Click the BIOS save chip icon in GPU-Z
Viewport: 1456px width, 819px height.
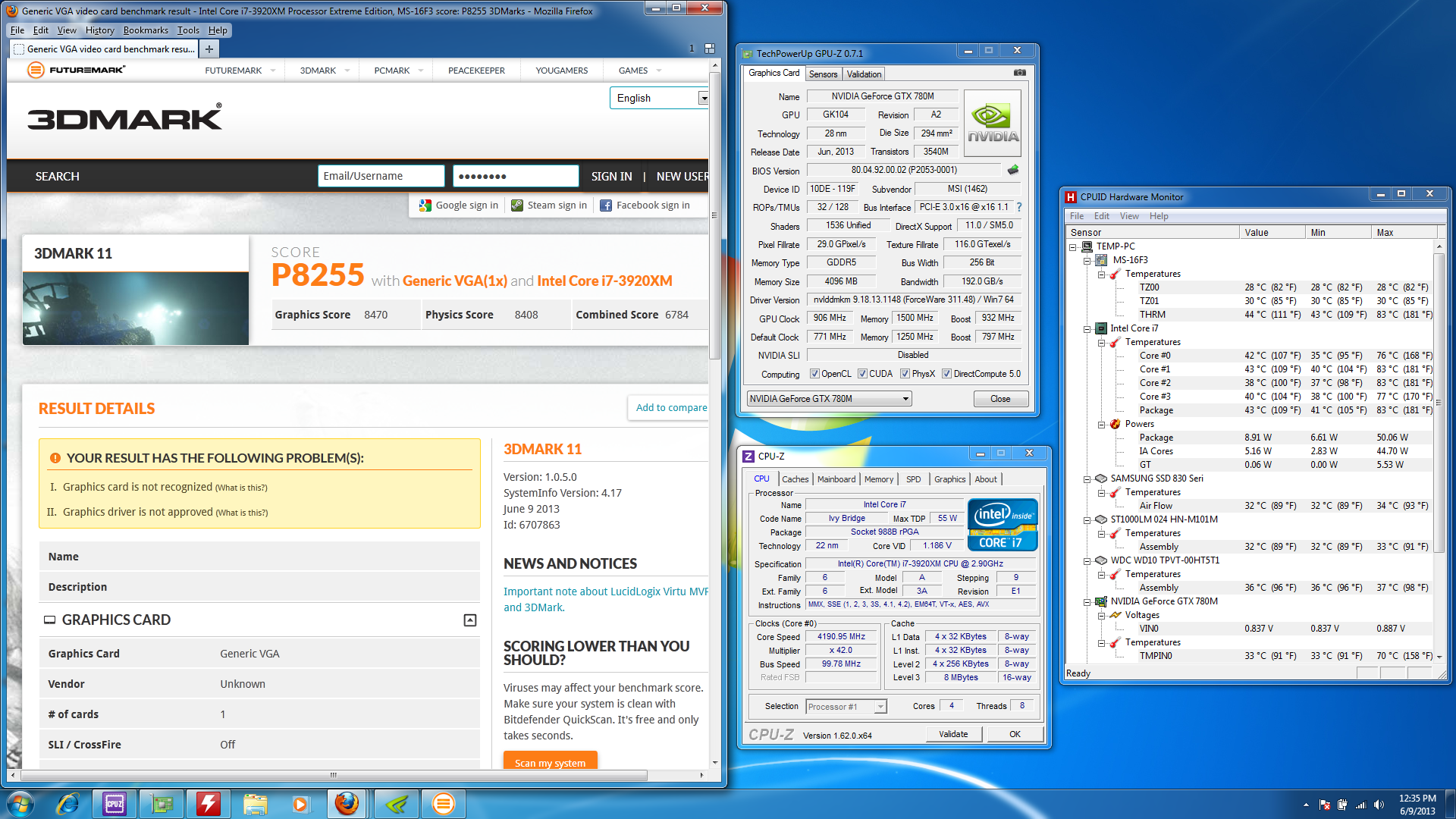point(1012,170)
